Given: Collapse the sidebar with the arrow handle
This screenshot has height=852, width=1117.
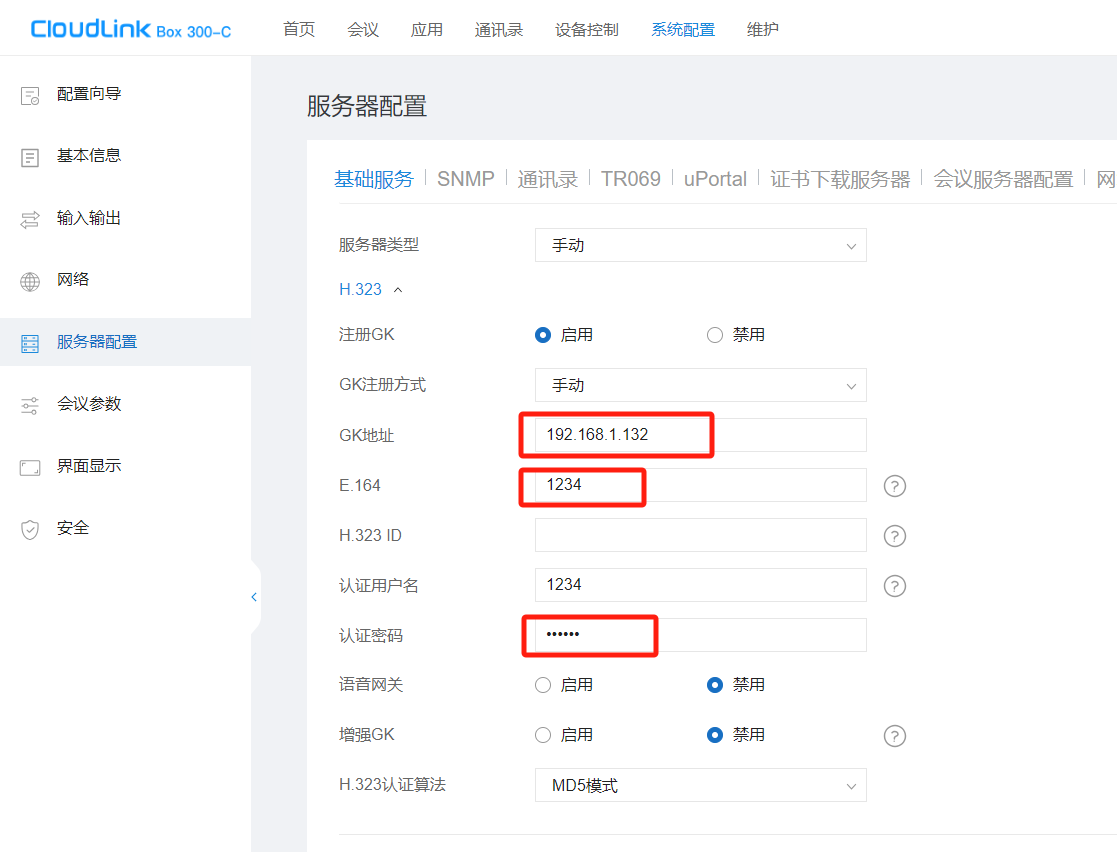Looking at the screenshot, I should coord(254,597).
